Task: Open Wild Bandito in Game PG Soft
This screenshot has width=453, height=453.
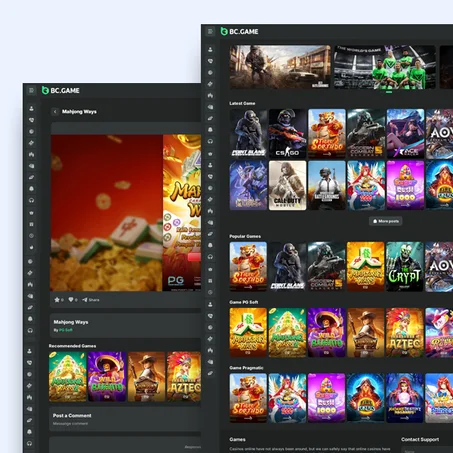Action: [327, 332]
